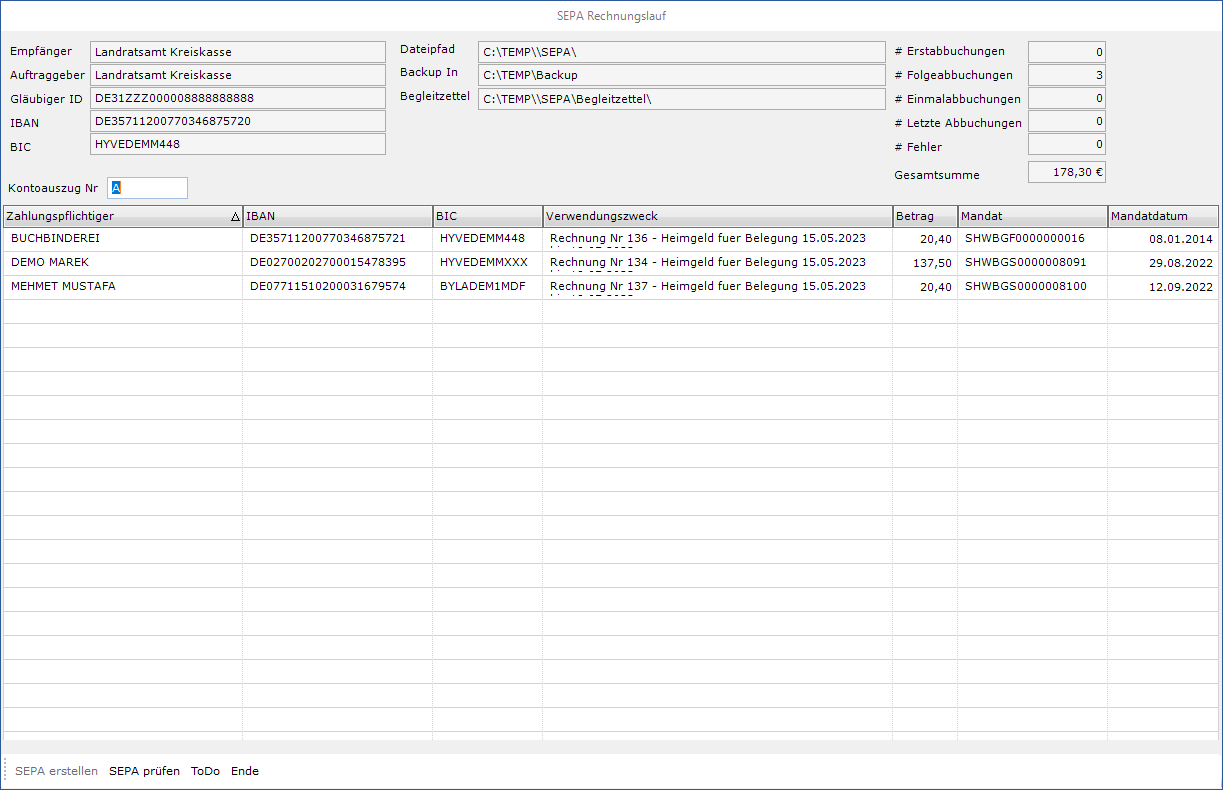This screenshot has height=790, width=1223.
Task: Sort by Verwendungszweck column header
Action: coord(717,216)
